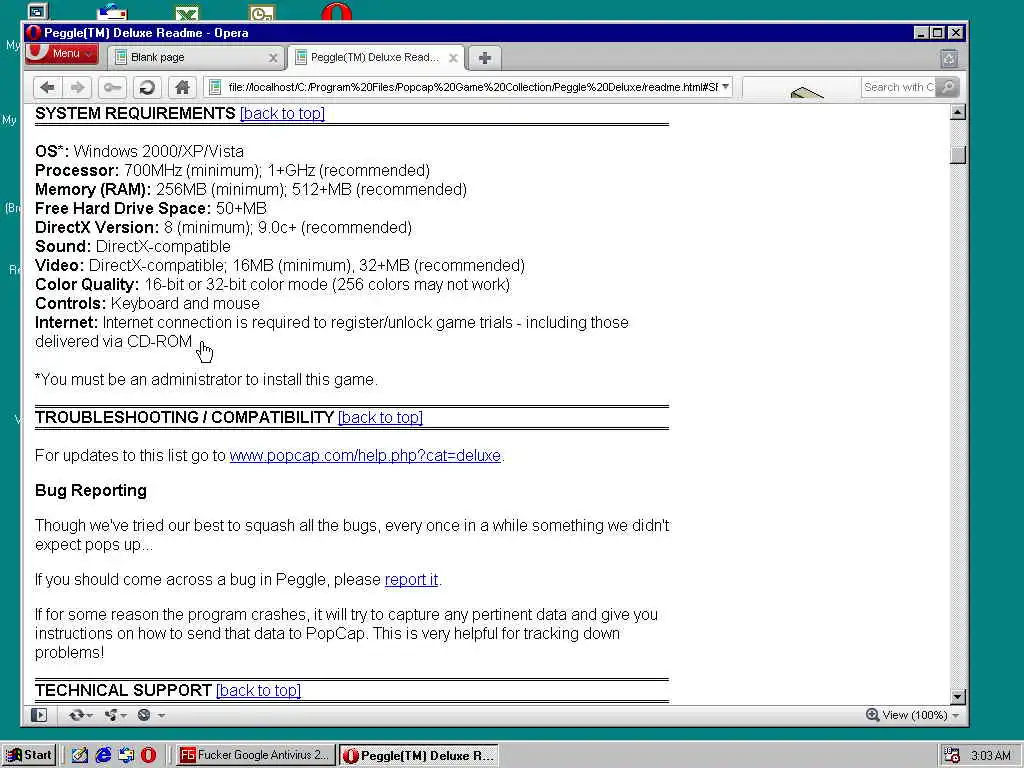The height and width of the screenshot is (768, 1024).
Task: Expand the Opera Turbo dropdown arrow
Action: click(x=161, y=716)
